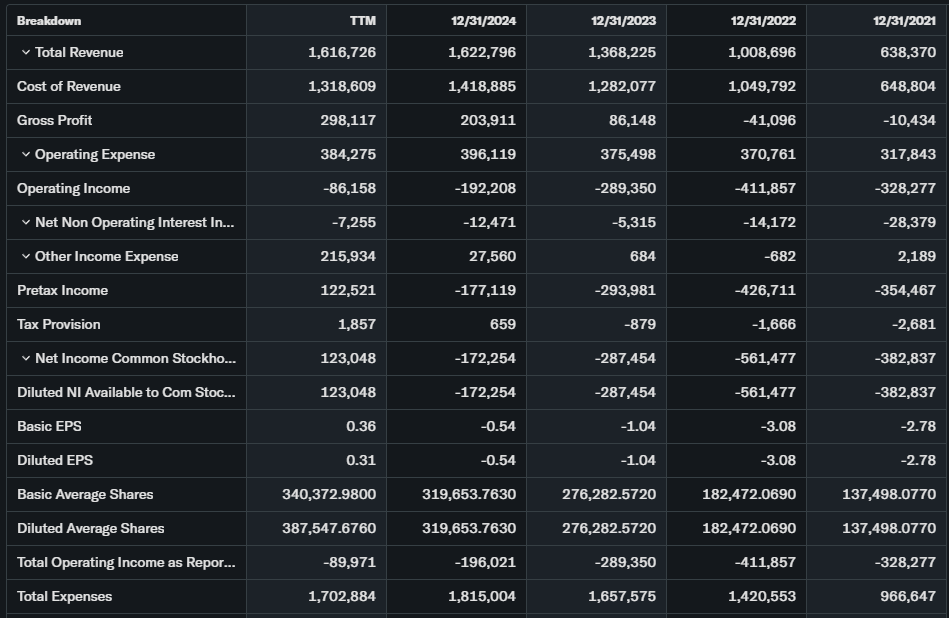This screenshot has height=618, width=949.
Task: Expand the Total Revenue row chevron
Action: tap(25, 53)
